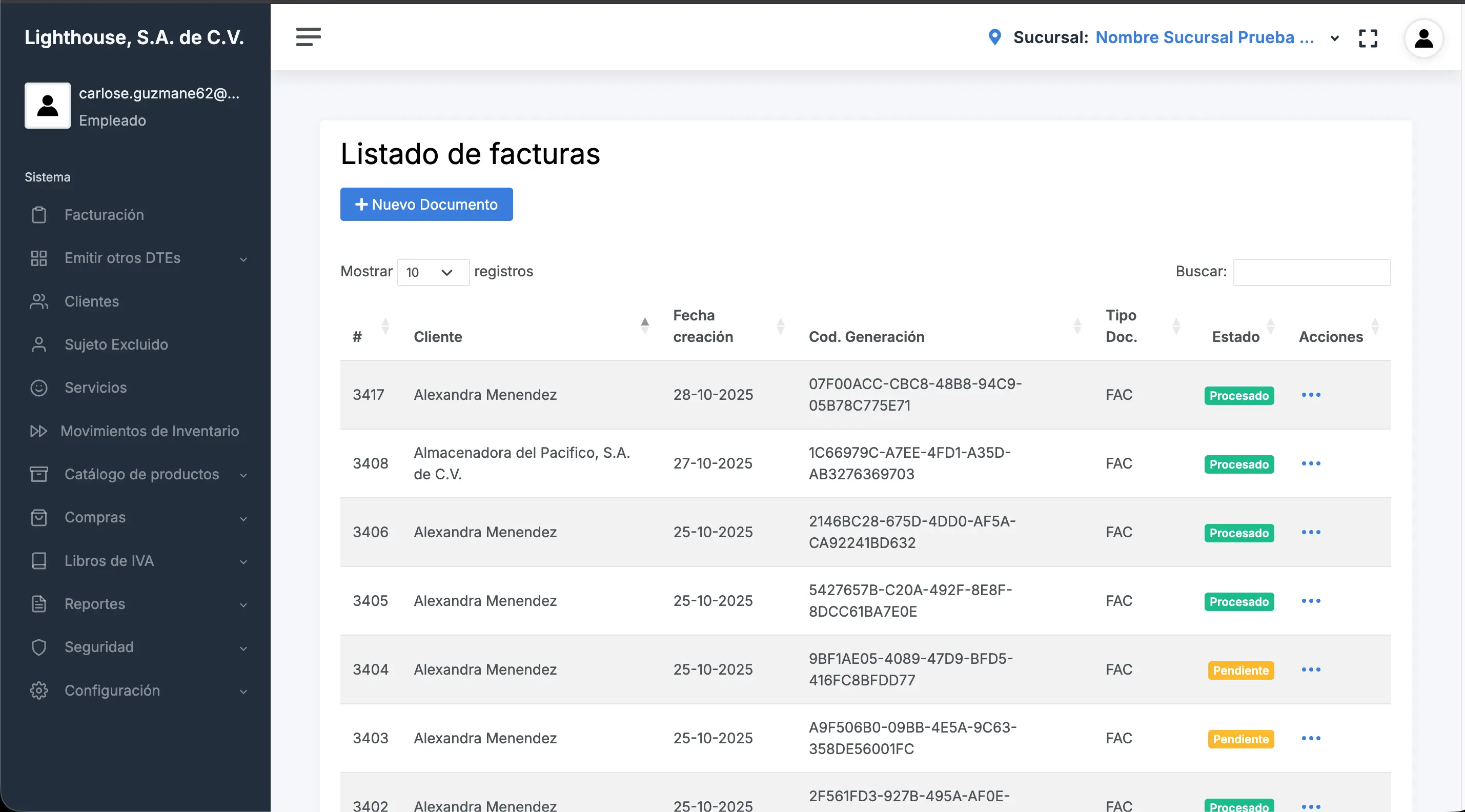Click invoice number 3406 cell

coord(370,532)
